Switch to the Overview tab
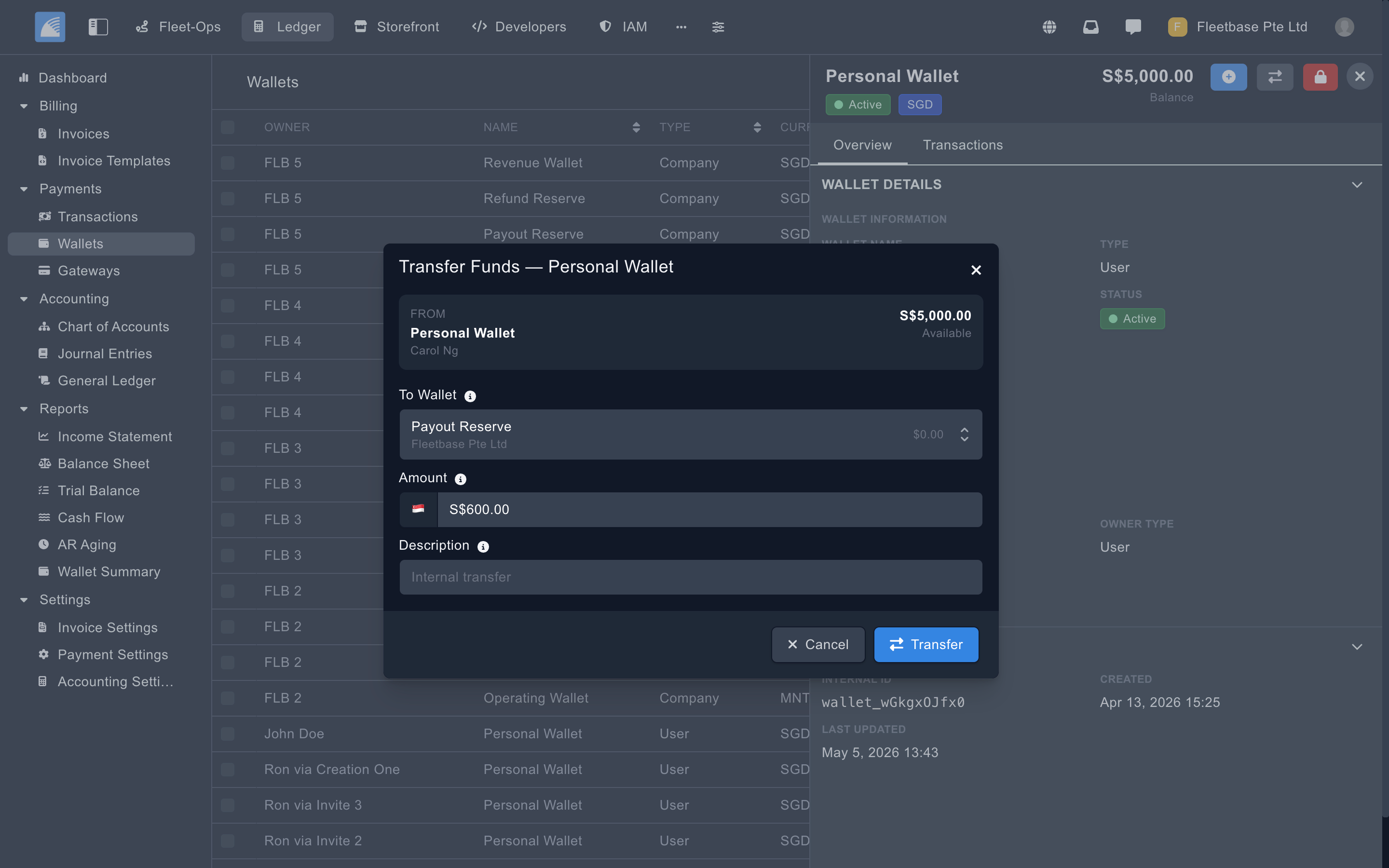The width and height of the screenshot is (1389, 868). (862, 145)
